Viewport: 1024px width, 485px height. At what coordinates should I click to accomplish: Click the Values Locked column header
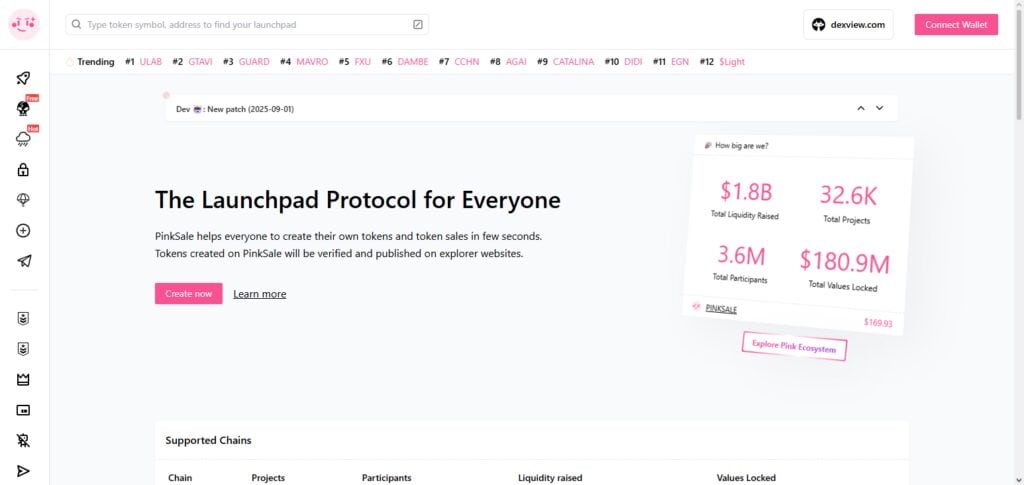[x=746, y=478]
